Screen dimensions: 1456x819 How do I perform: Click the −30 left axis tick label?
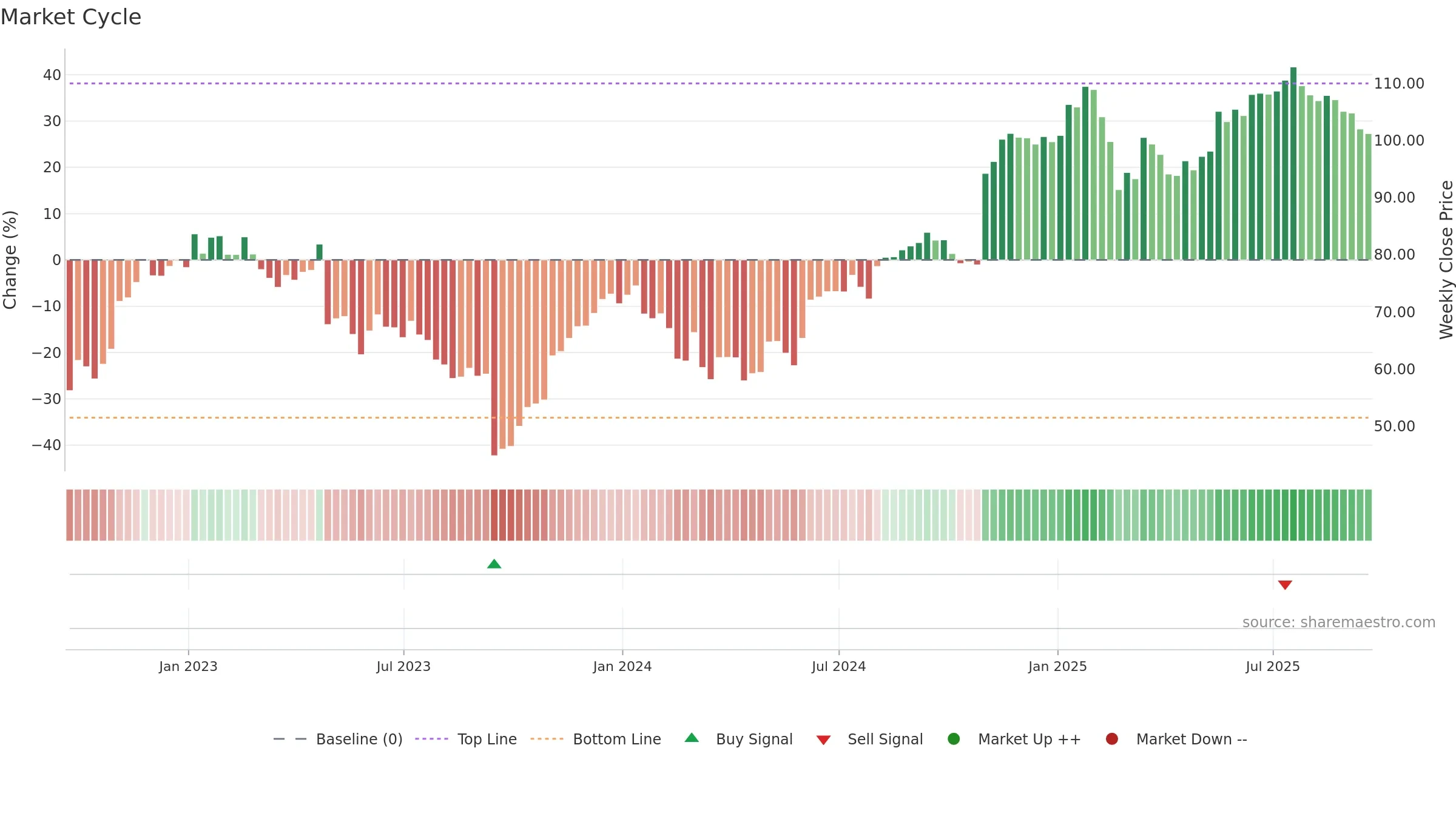(x=47, y=399)
